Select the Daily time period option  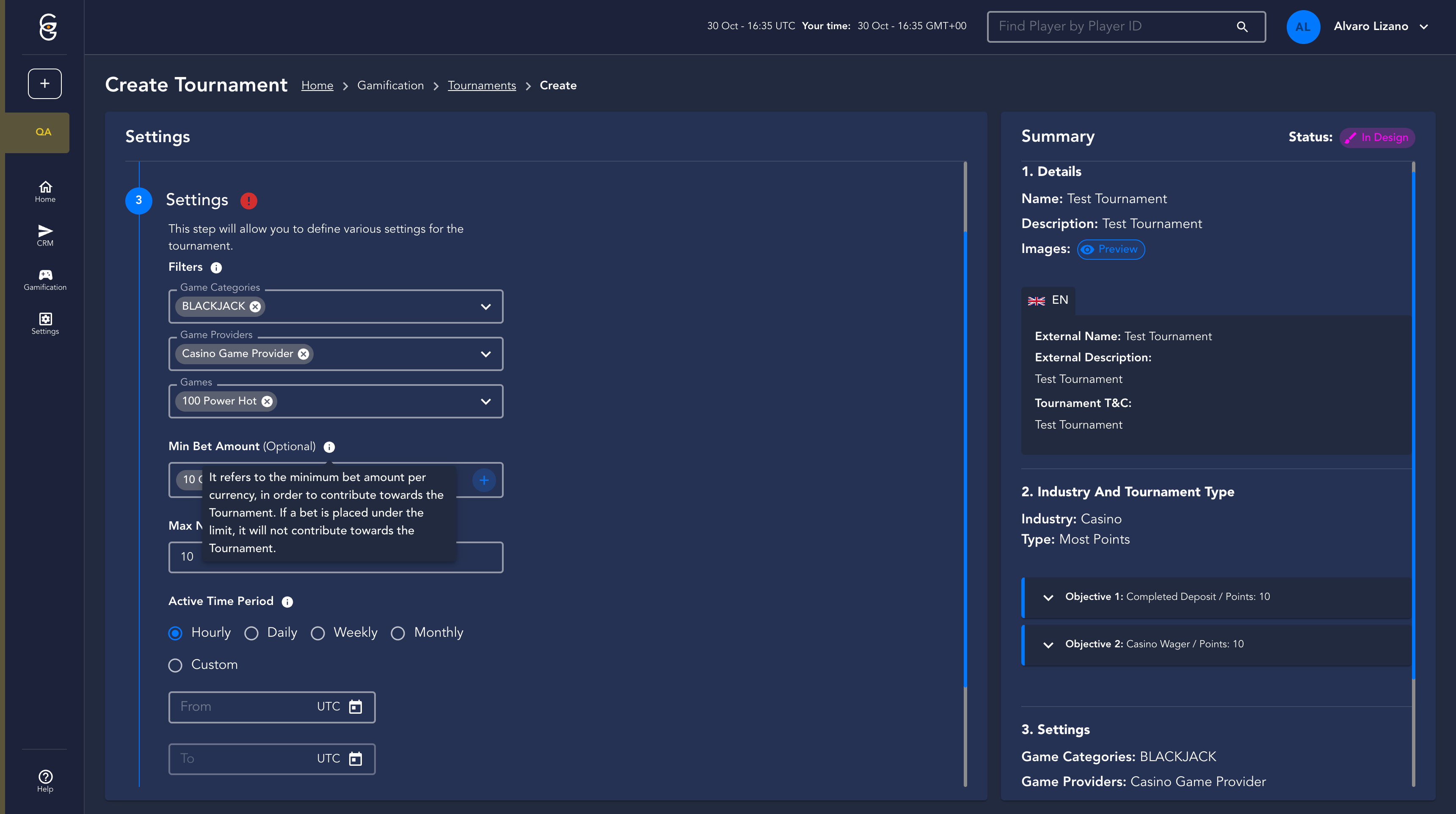[251, 633]
